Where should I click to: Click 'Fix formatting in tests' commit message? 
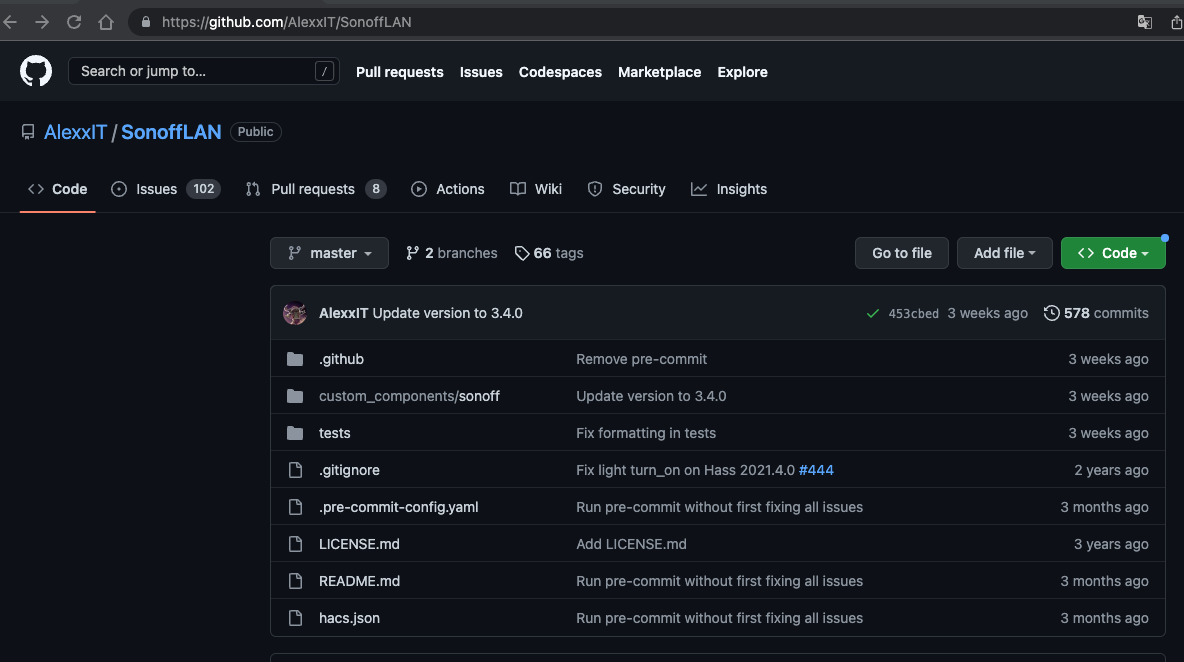646,433
